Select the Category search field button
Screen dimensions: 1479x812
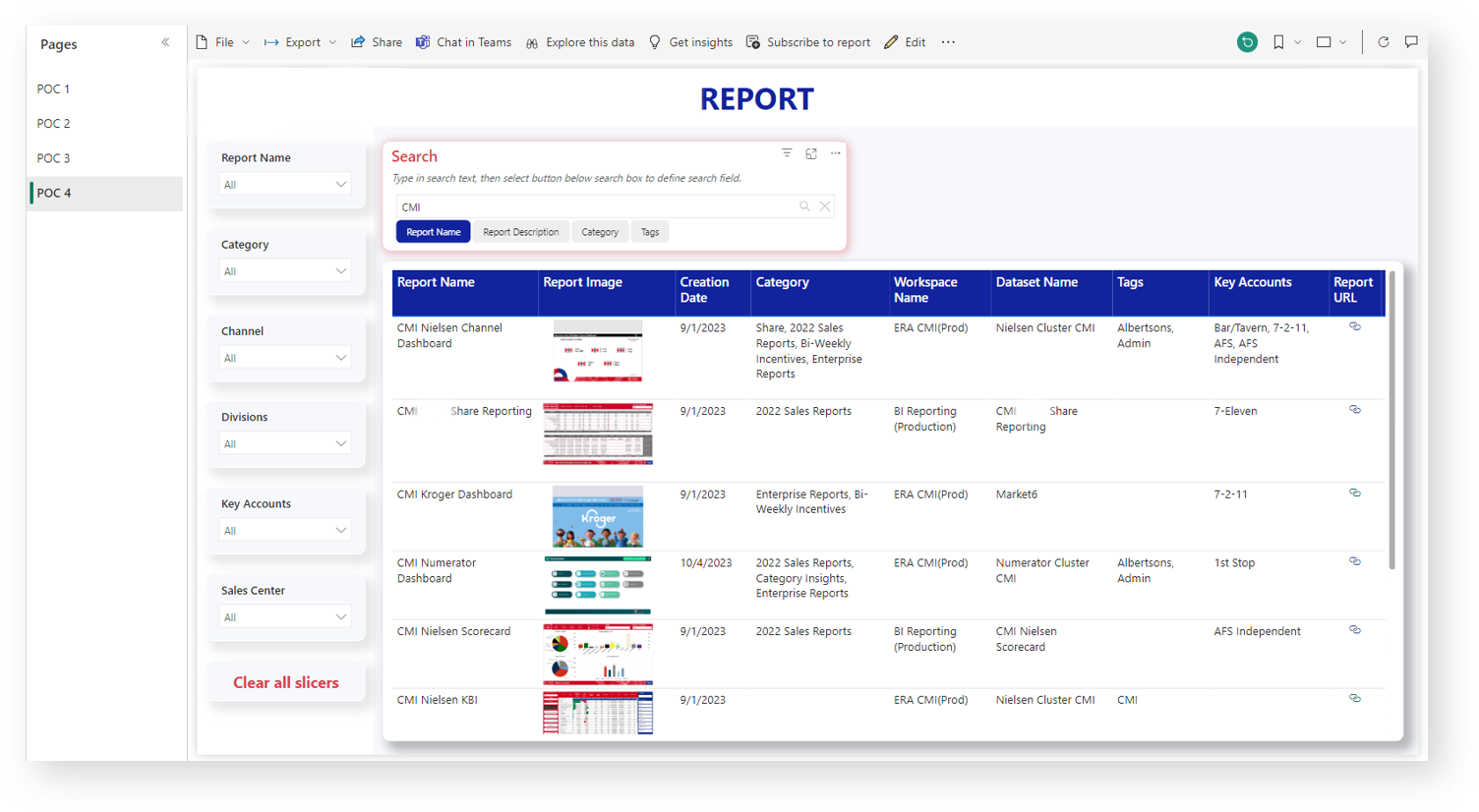point(600,232)
